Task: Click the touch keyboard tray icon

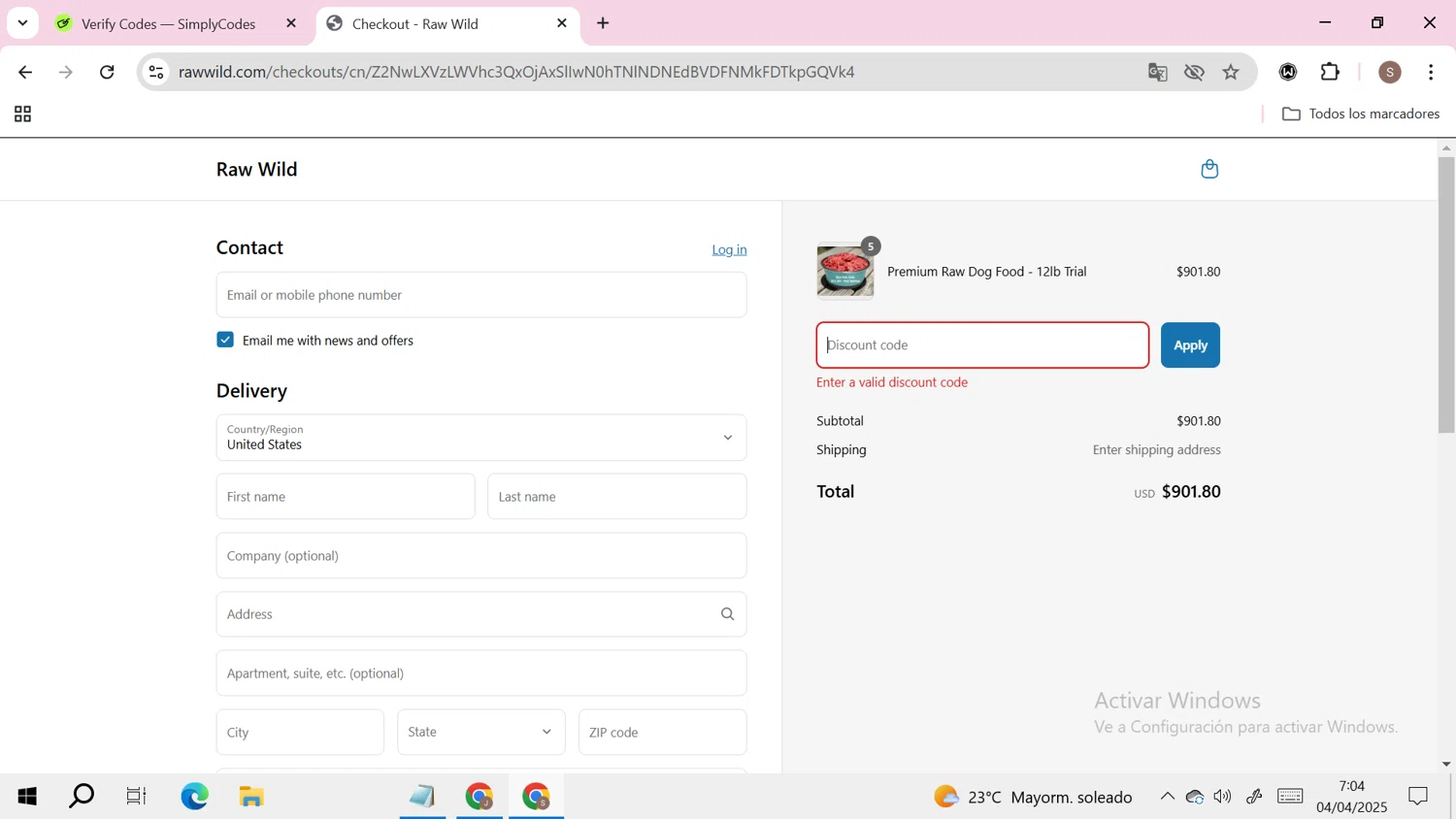Action: 1290,797
